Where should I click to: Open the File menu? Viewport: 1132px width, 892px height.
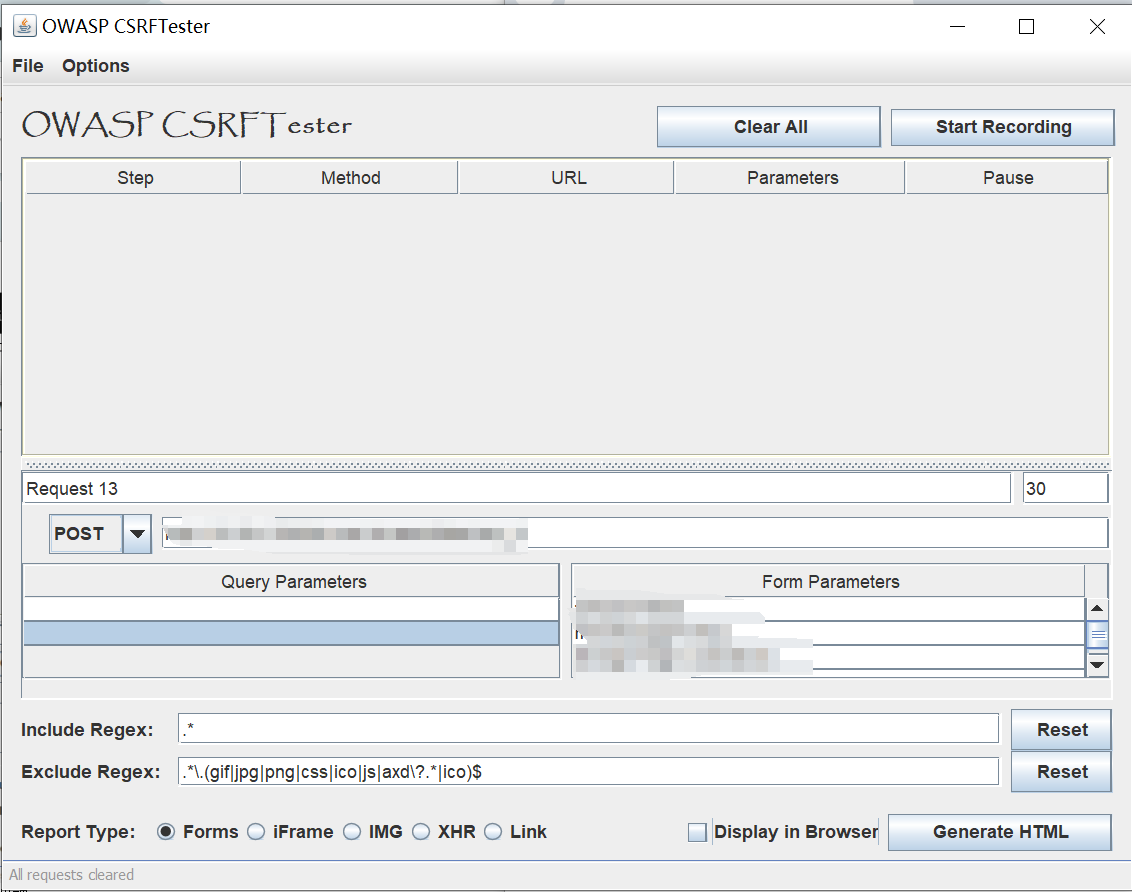tap(28, 66)
